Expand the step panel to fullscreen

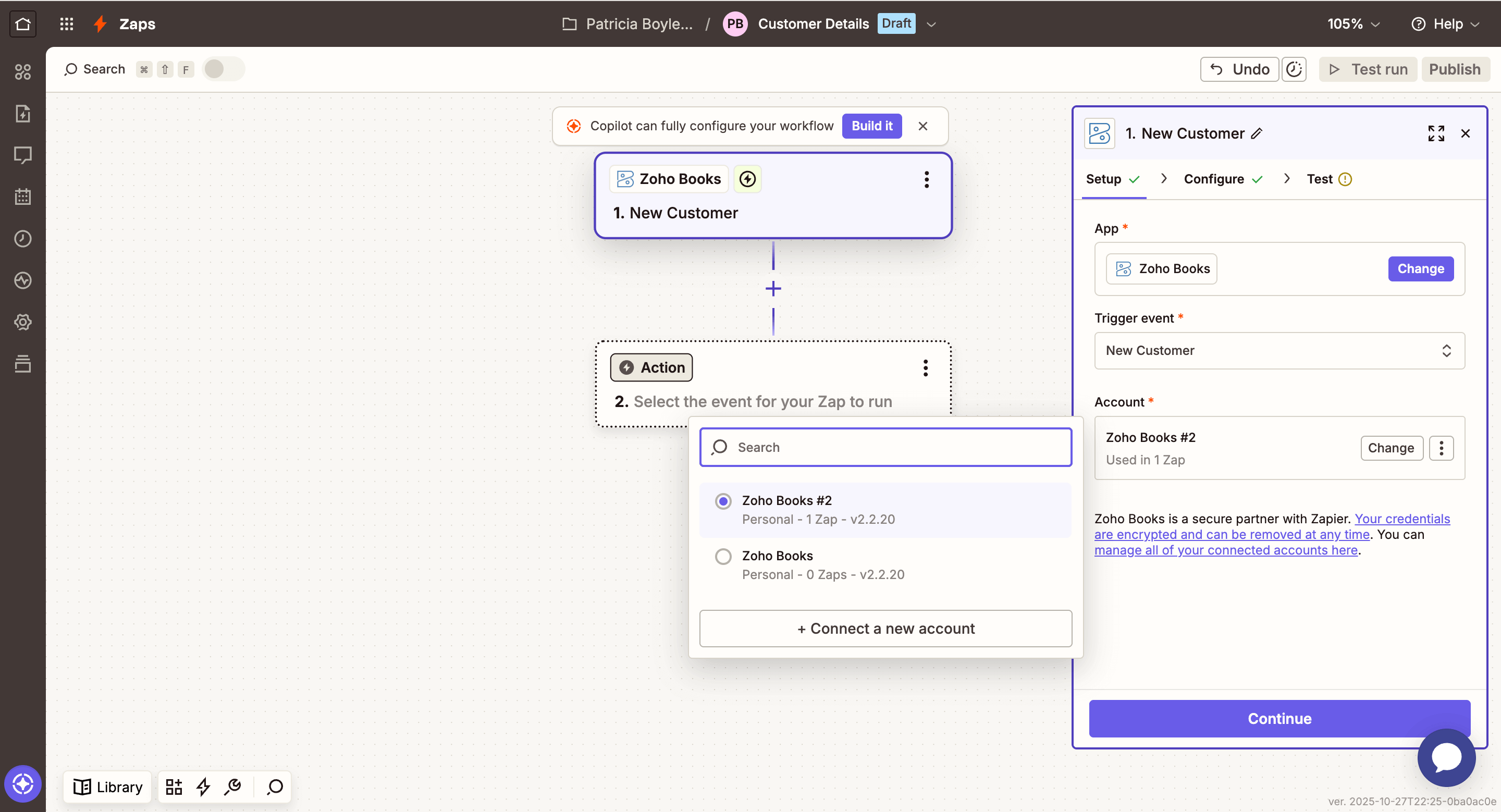click(1436, 133)
